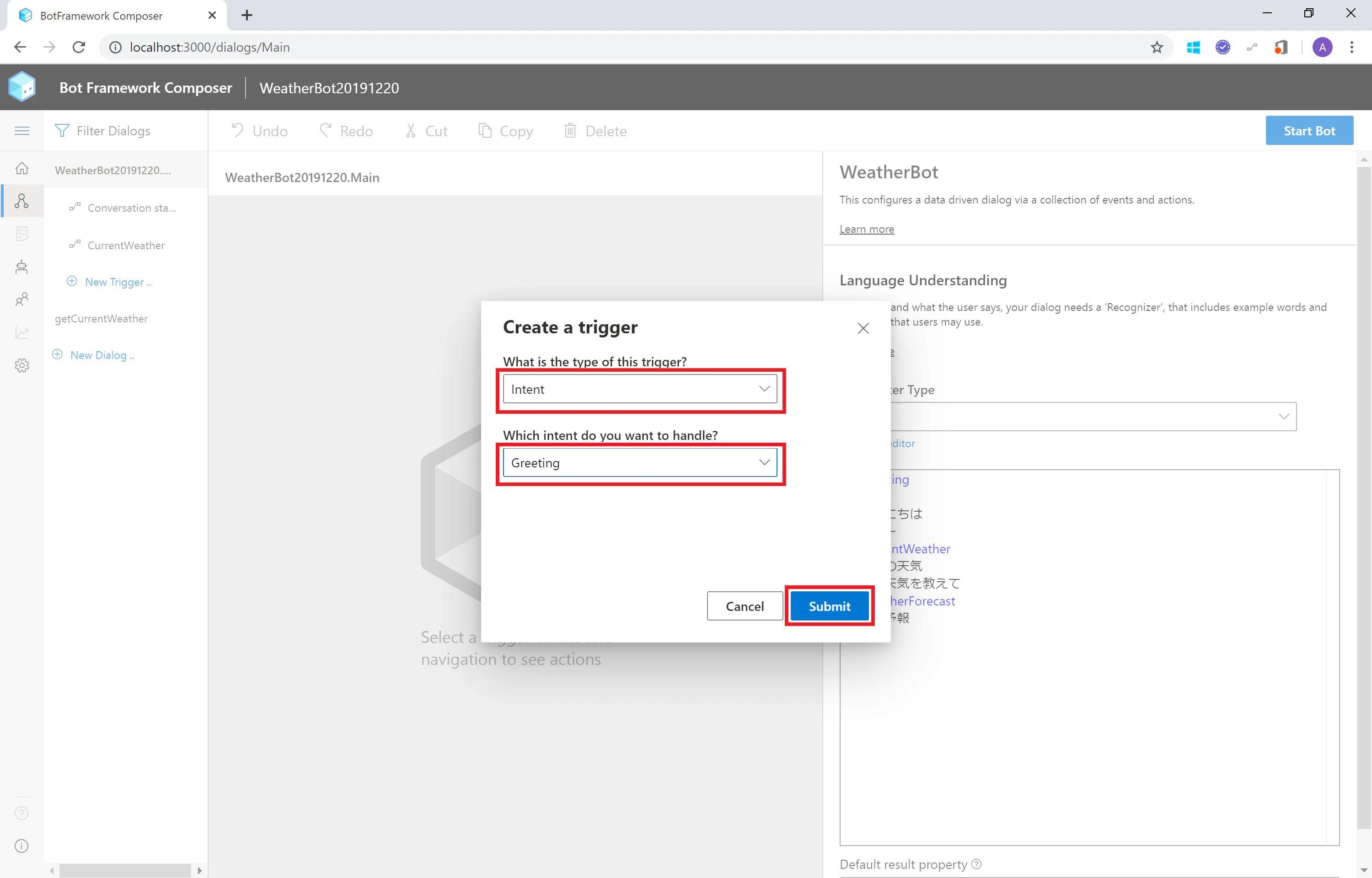Open the Settings gear in the sidebar
This screenshot has width=1372, height=878.
[21, 365]
